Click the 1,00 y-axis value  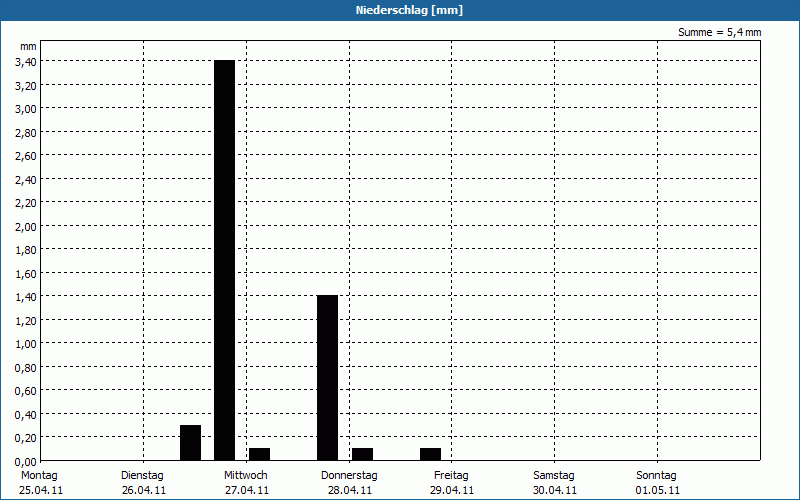(26, 344)
